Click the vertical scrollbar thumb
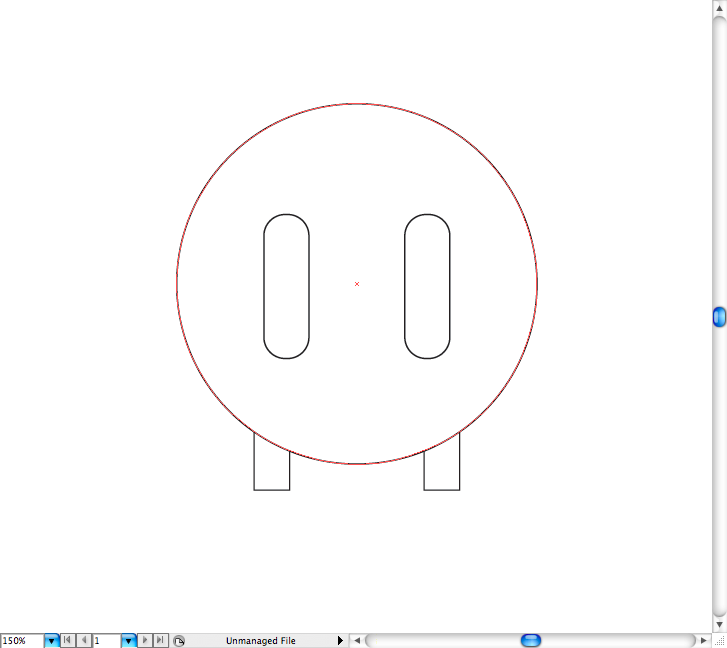This screenshot has width=727, height=648. point(719,317)
